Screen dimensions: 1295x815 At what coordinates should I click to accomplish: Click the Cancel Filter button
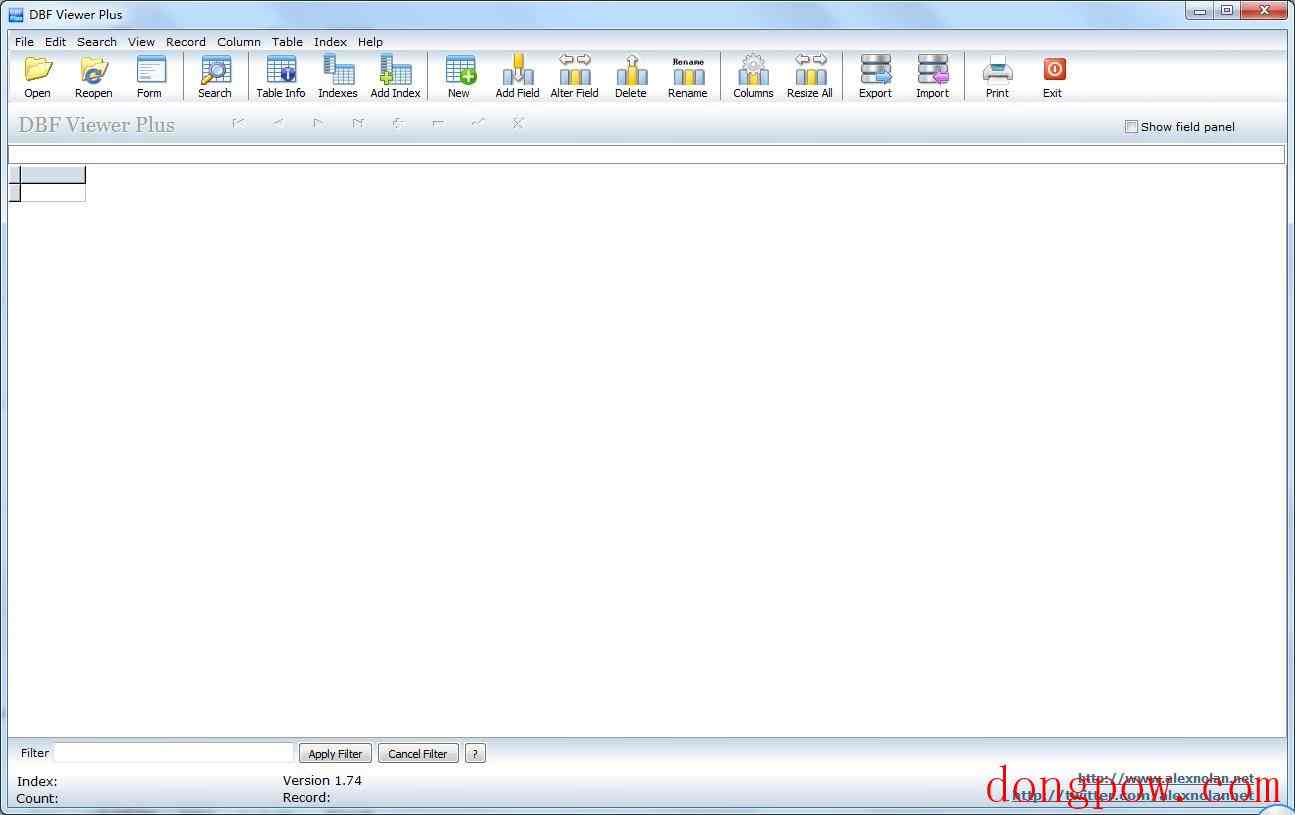click(x=418, y=754)
